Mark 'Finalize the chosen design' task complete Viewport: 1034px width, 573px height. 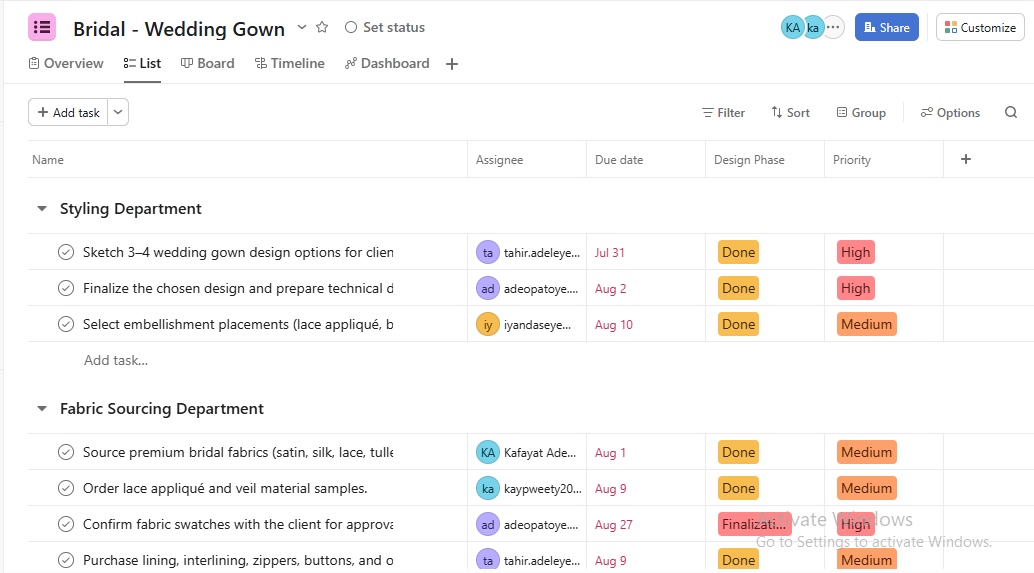[66, 288]
